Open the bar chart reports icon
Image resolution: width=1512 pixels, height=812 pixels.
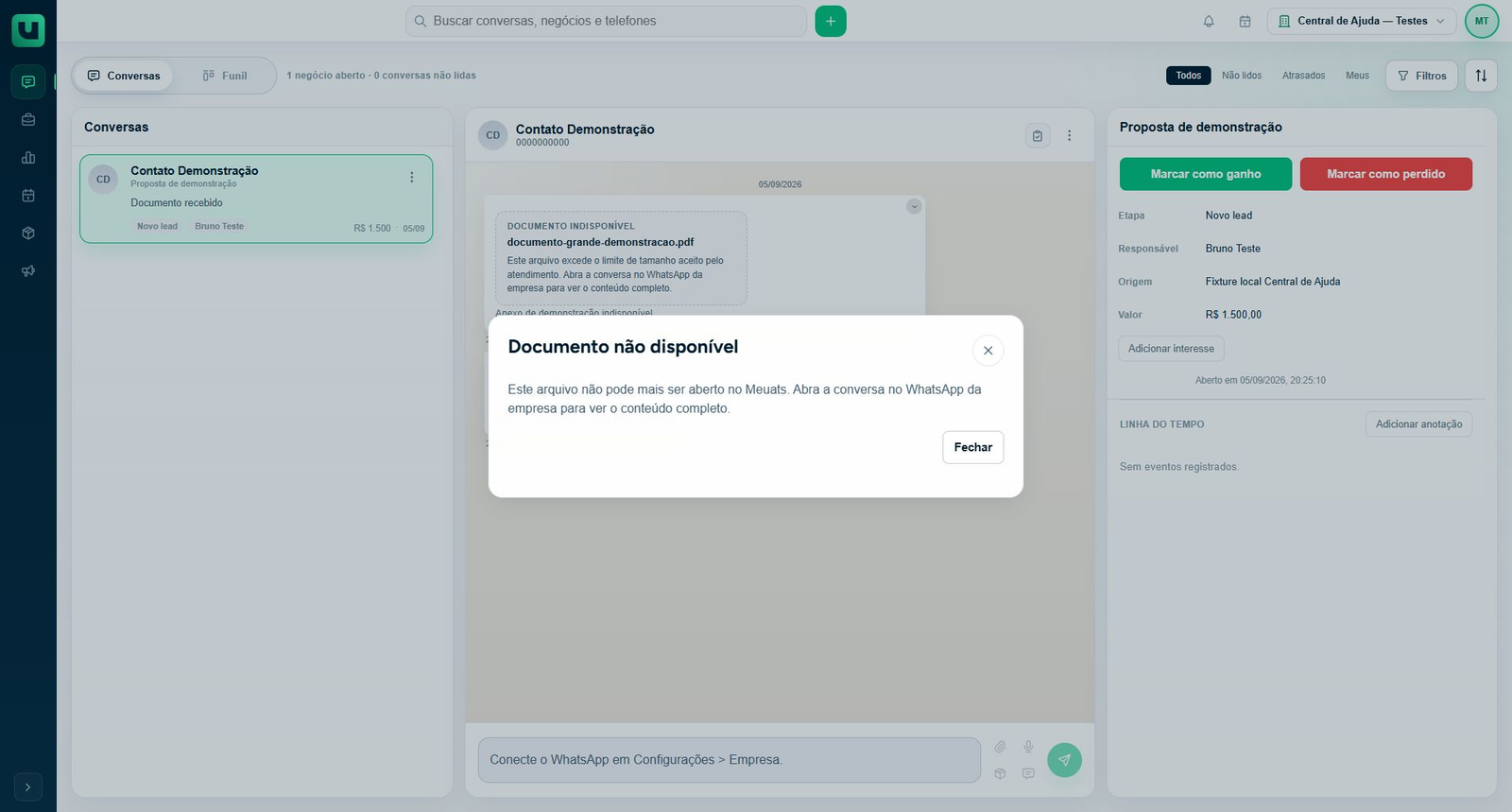point(28,158)
